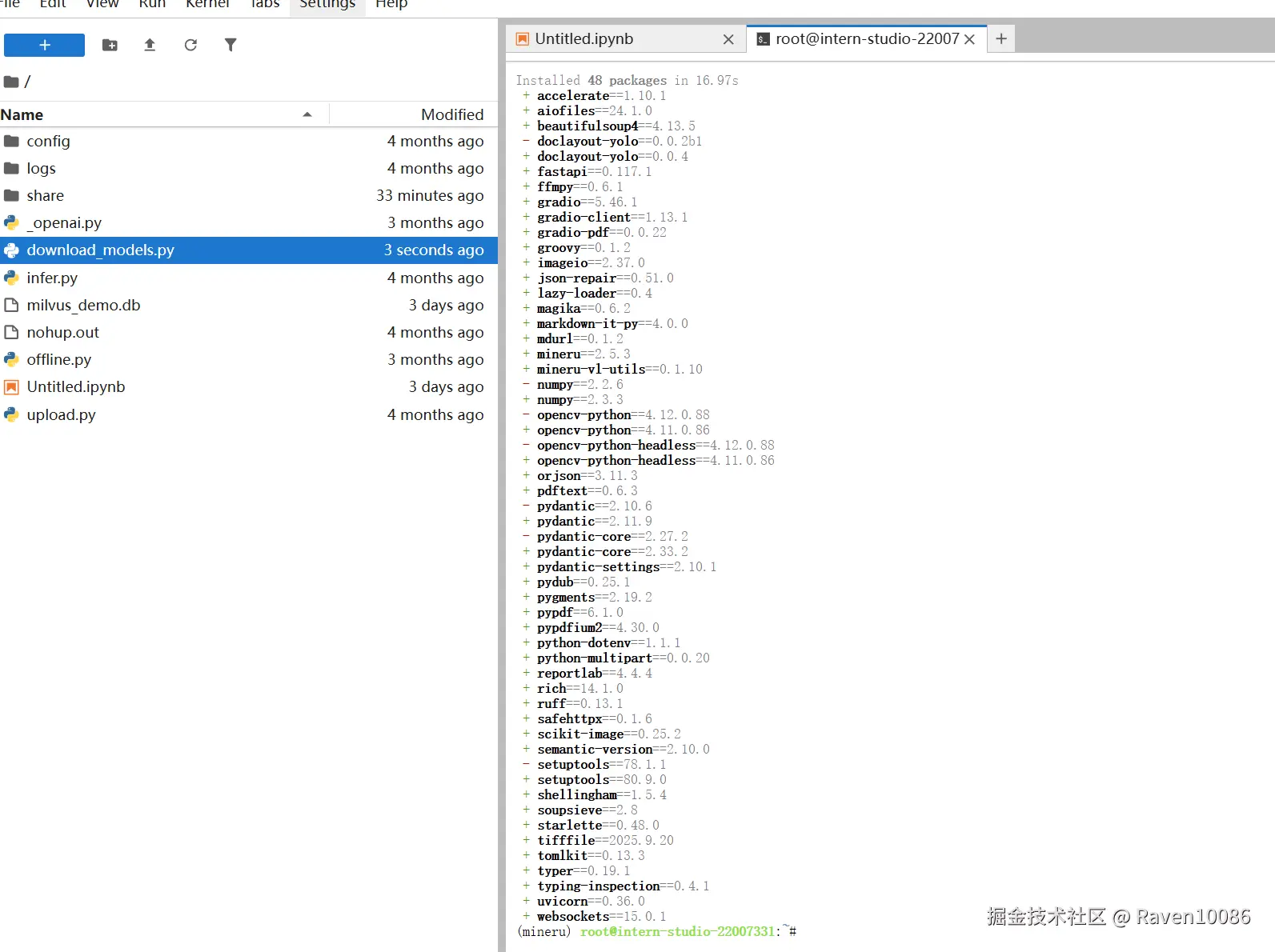
Task: Open the Kernel menu
Action: pyautogui.click(x=207, y=5)
